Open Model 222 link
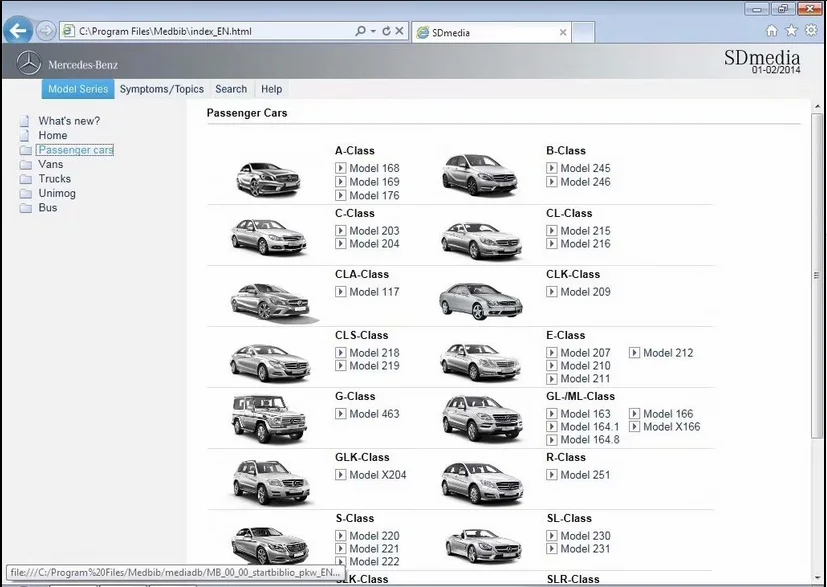Viewport: 827px width, 587px height. pos(374,562)
